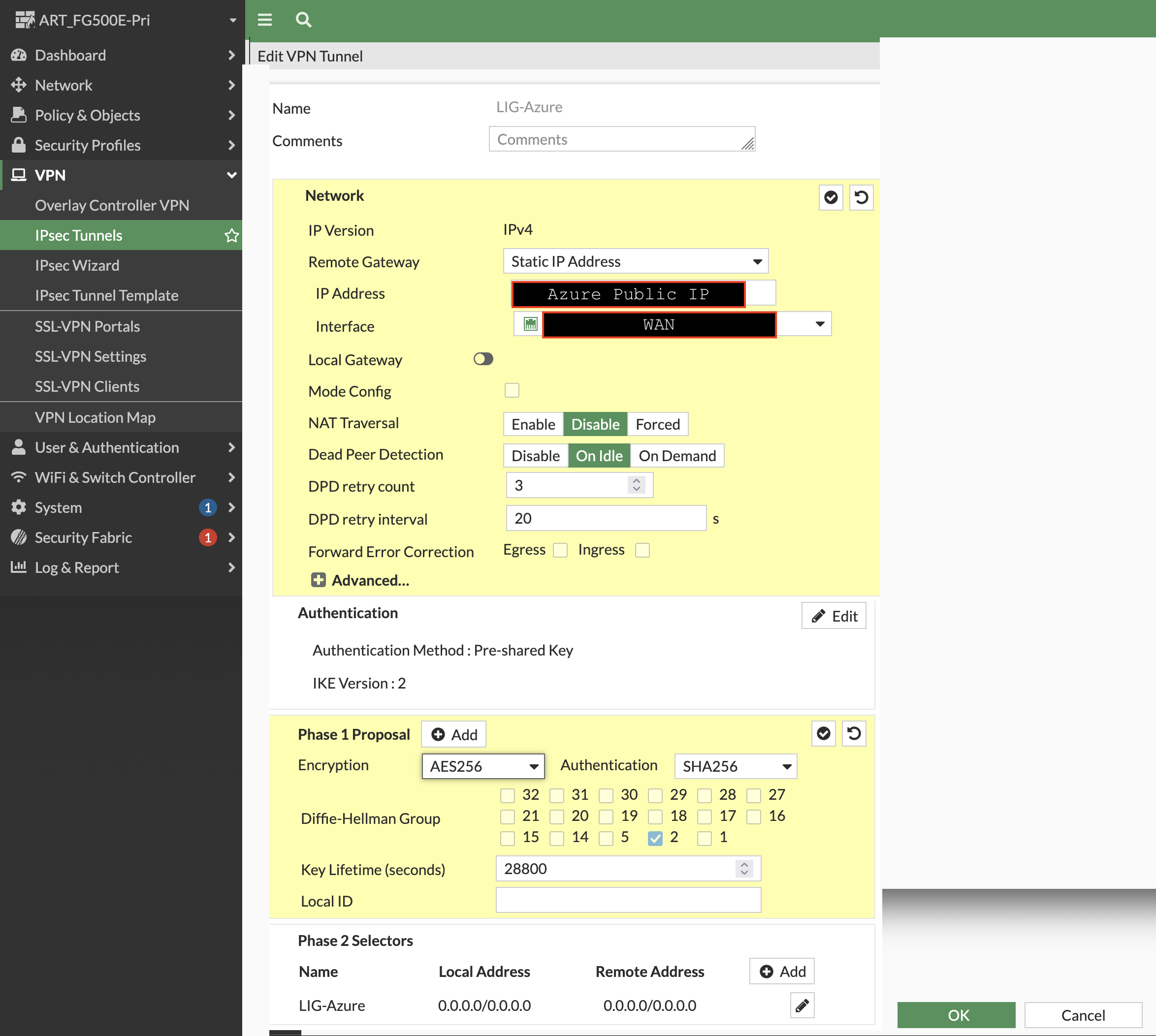Image resolution: width=1156 pixels, height=1036 pixels.
Task: Collapse the VPN menu chevron
Action: [232, 175]
